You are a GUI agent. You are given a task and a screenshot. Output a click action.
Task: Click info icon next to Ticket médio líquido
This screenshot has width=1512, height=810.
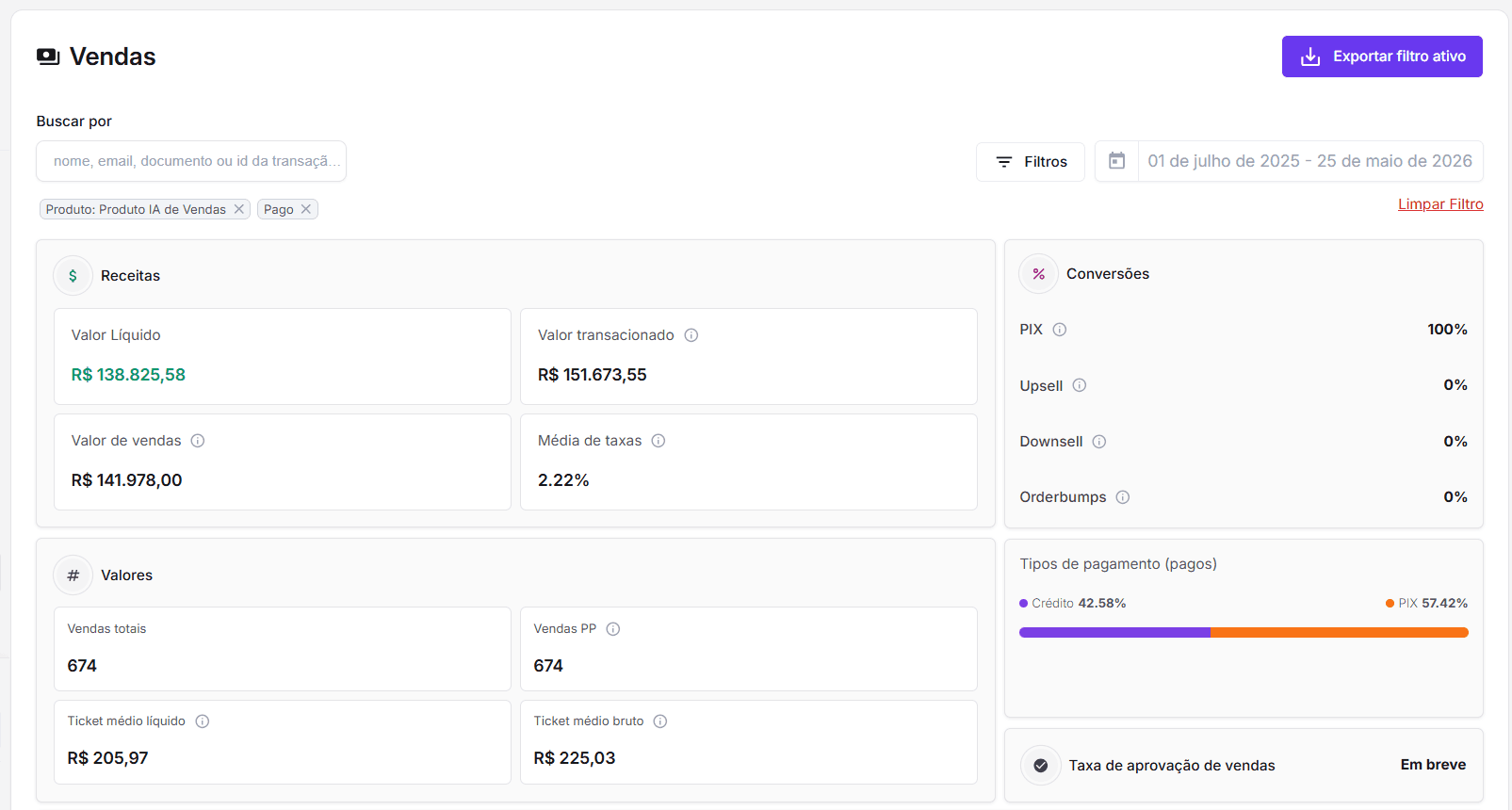(x=203, y=721)
